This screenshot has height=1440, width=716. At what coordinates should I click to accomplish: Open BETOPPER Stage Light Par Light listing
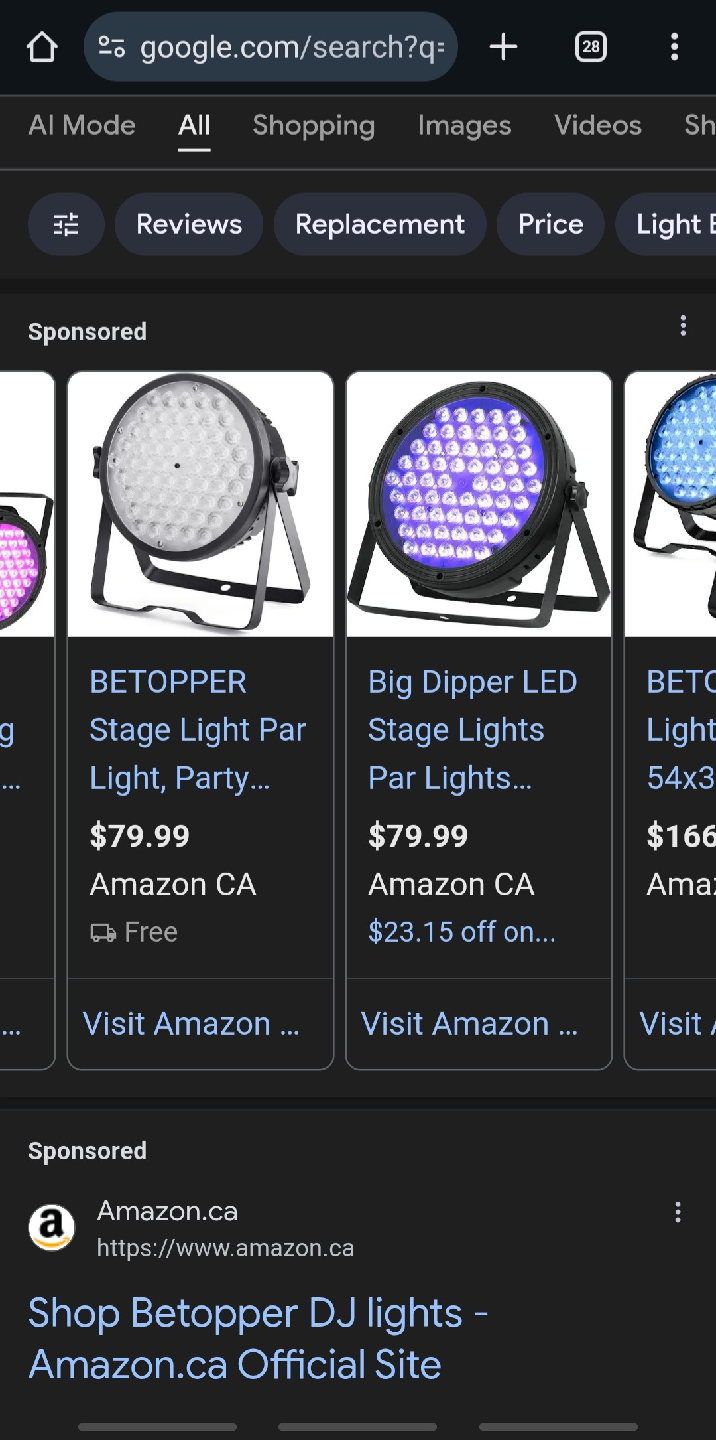198,730
